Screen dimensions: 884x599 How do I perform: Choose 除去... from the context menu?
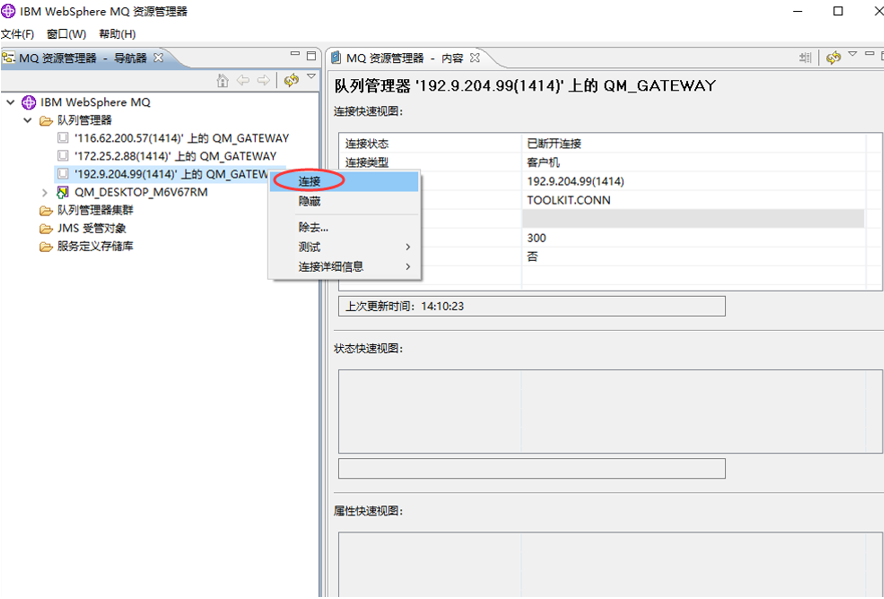(344, 227)
